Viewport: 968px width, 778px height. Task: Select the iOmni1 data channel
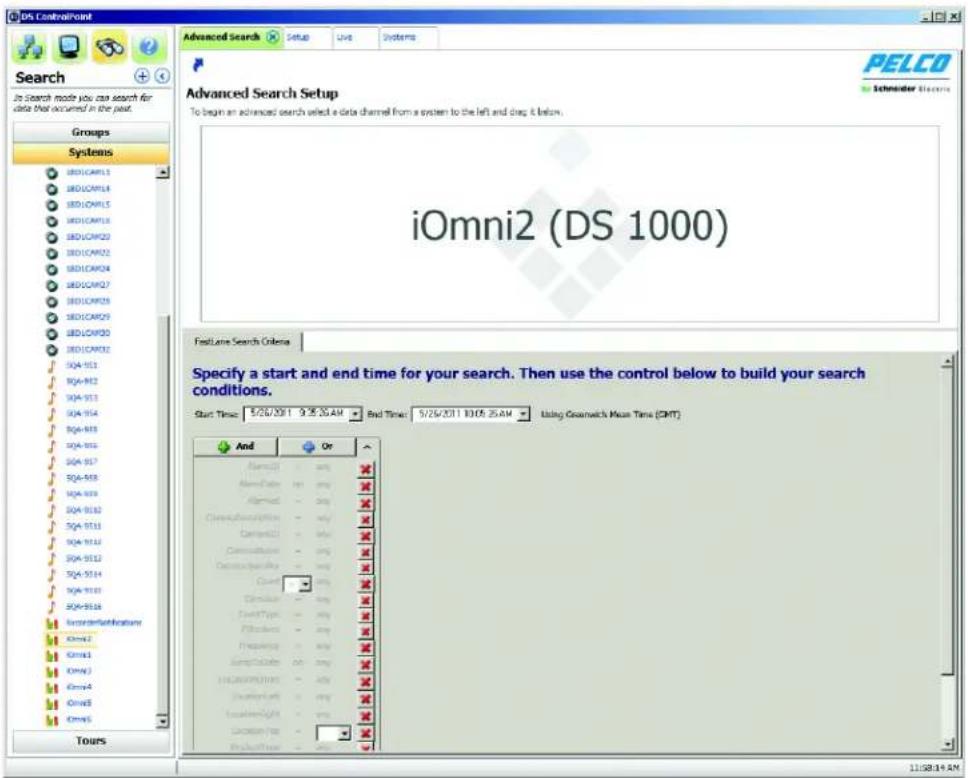[78, 655]
